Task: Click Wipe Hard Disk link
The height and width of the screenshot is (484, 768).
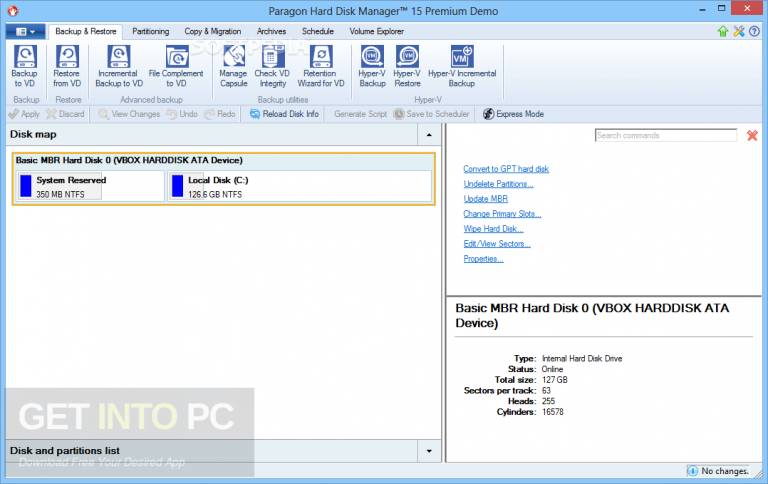Action: click(x=493, y=229)
